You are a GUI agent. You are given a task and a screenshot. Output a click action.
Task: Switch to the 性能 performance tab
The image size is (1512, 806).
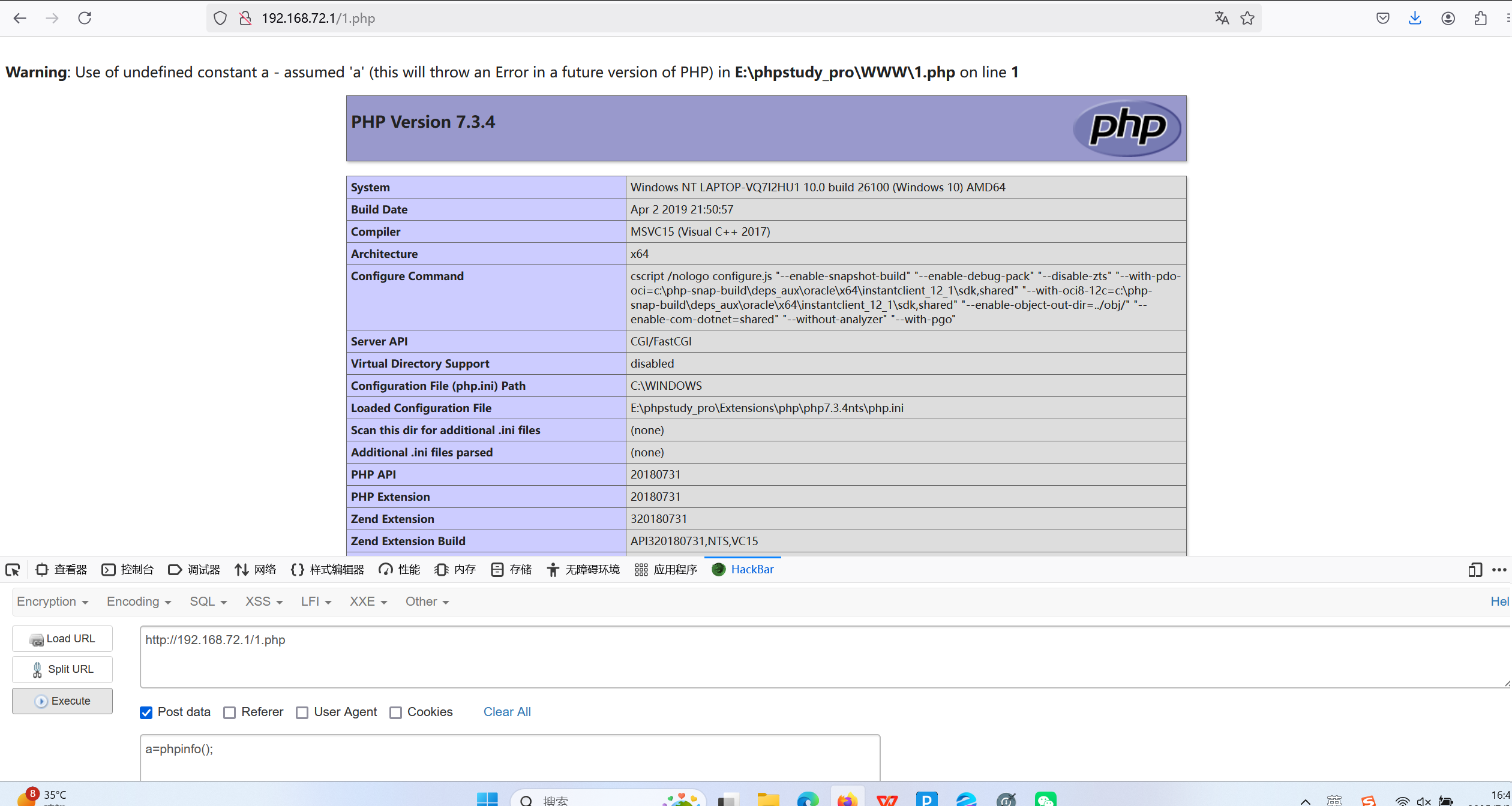point(399,570)
